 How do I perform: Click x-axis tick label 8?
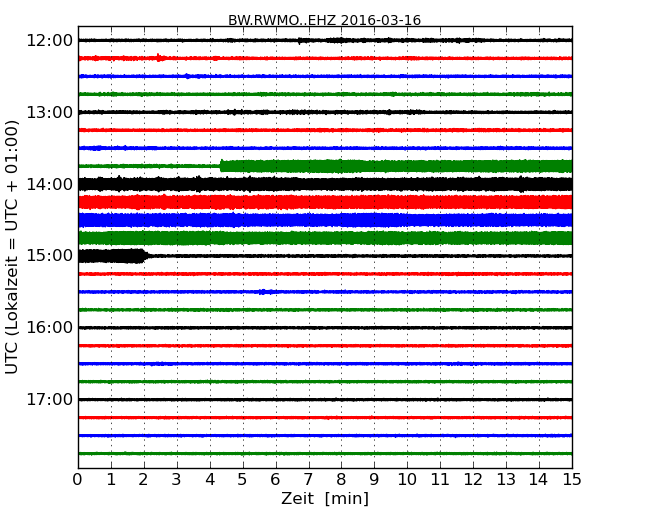pyautogui.click(x=341, y=480)
